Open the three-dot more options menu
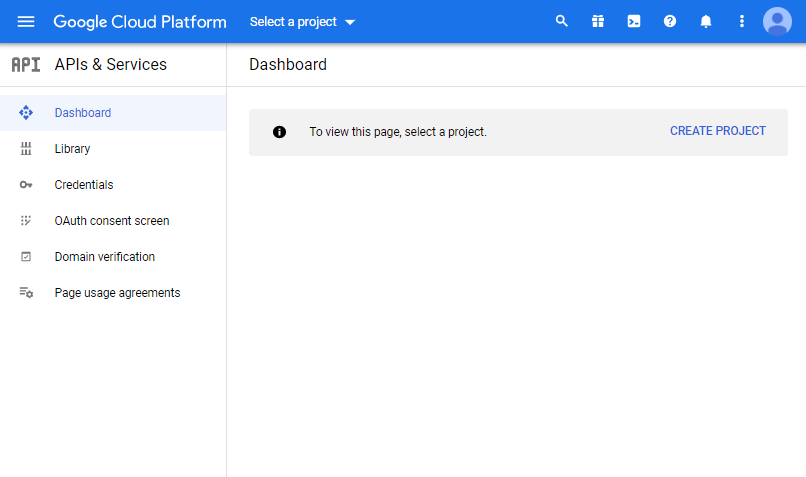 (x=741, y=21)
